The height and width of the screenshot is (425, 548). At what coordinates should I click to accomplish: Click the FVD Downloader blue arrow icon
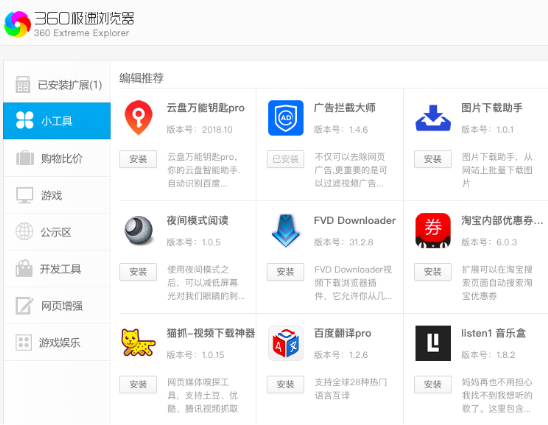coord(286,230)
